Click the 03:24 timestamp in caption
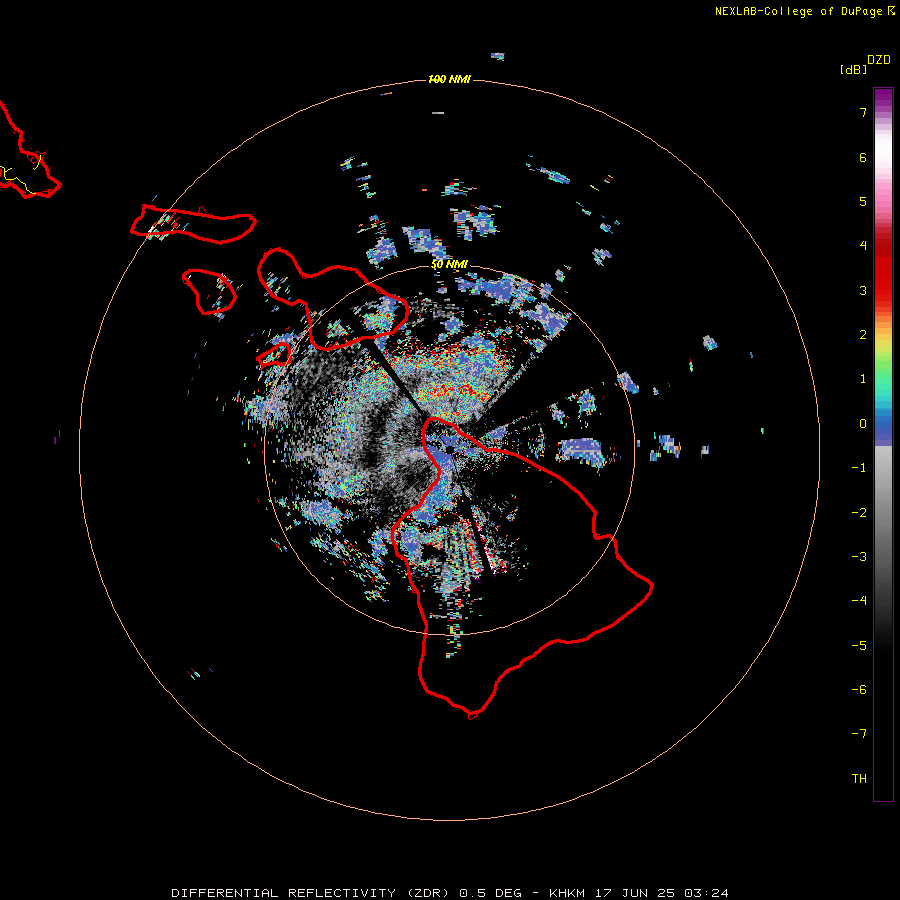 click(706, 893)
